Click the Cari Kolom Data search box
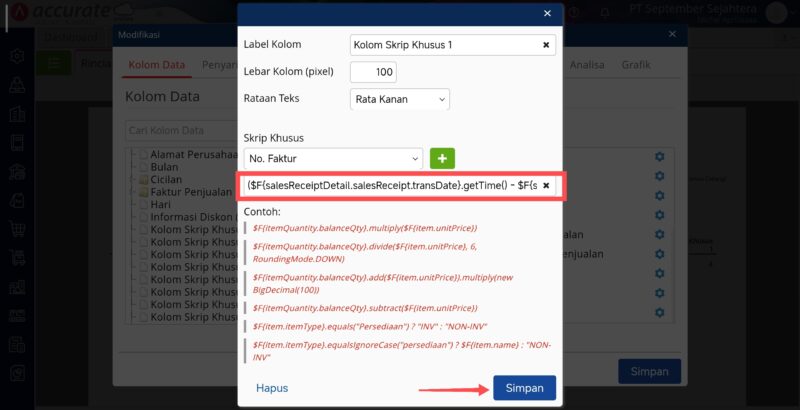Screen dimensions: 800x410 pos(181,131)
